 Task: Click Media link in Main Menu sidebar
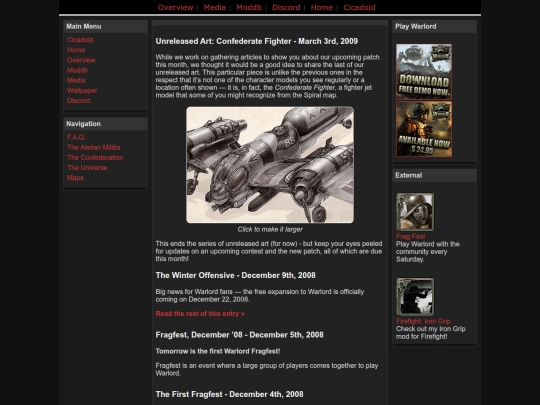[x=76, y=80]
